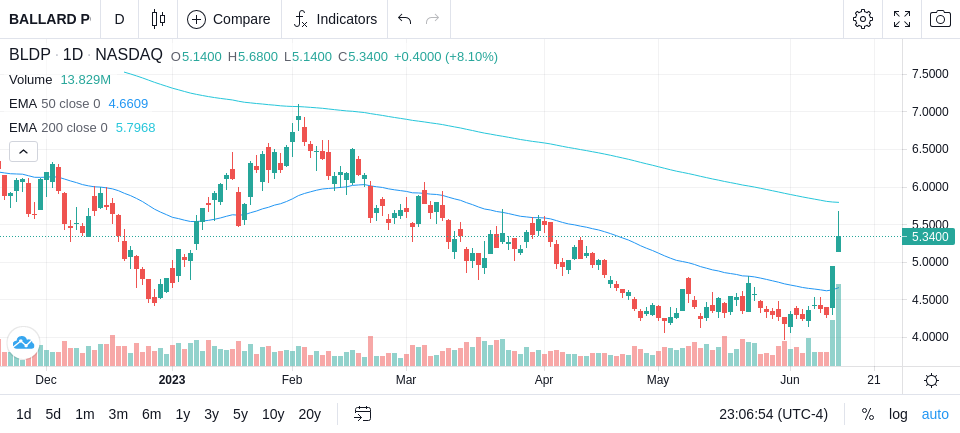This screenshot has height=433, width=960.
Task: Set range to 20y
Action: click(309, 415)
